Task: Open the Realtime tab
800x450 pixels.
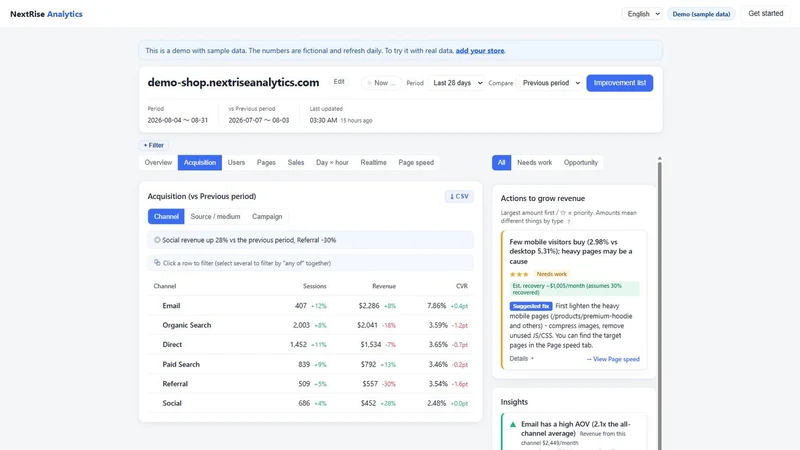Action: 373,162
